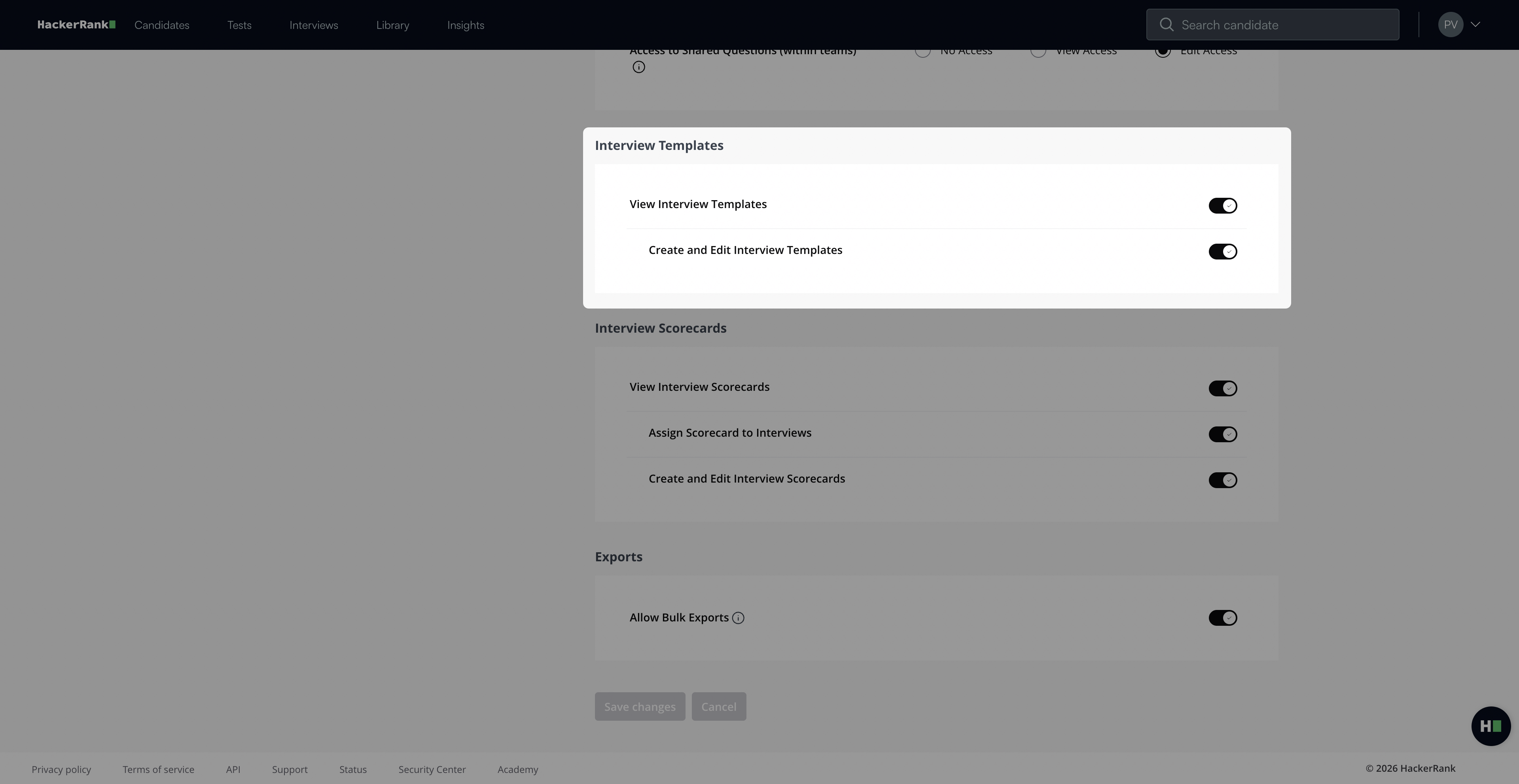The width and height of the screenshot is (1519, 784).
Task: Open the Terms of service link
Action: pyautogui.click(x=158, y=769)
